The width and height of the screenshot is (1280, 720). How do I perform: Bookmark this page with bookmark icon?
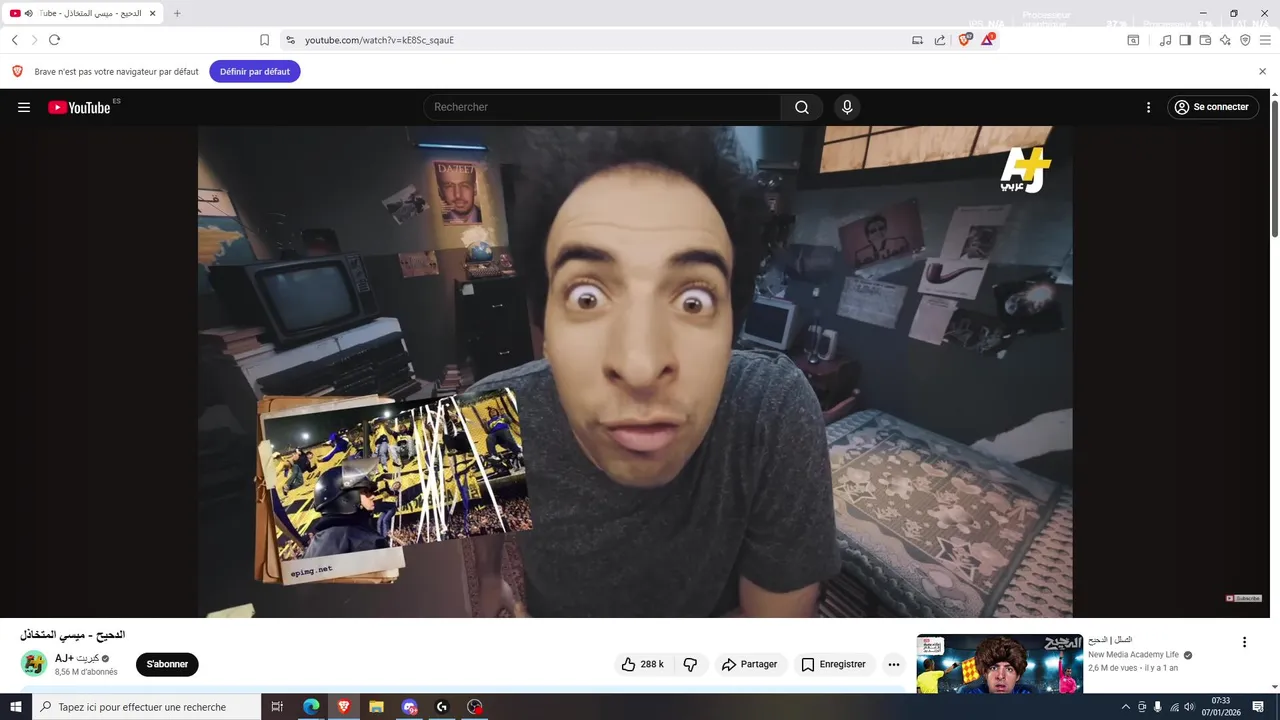tap(264, 40)
